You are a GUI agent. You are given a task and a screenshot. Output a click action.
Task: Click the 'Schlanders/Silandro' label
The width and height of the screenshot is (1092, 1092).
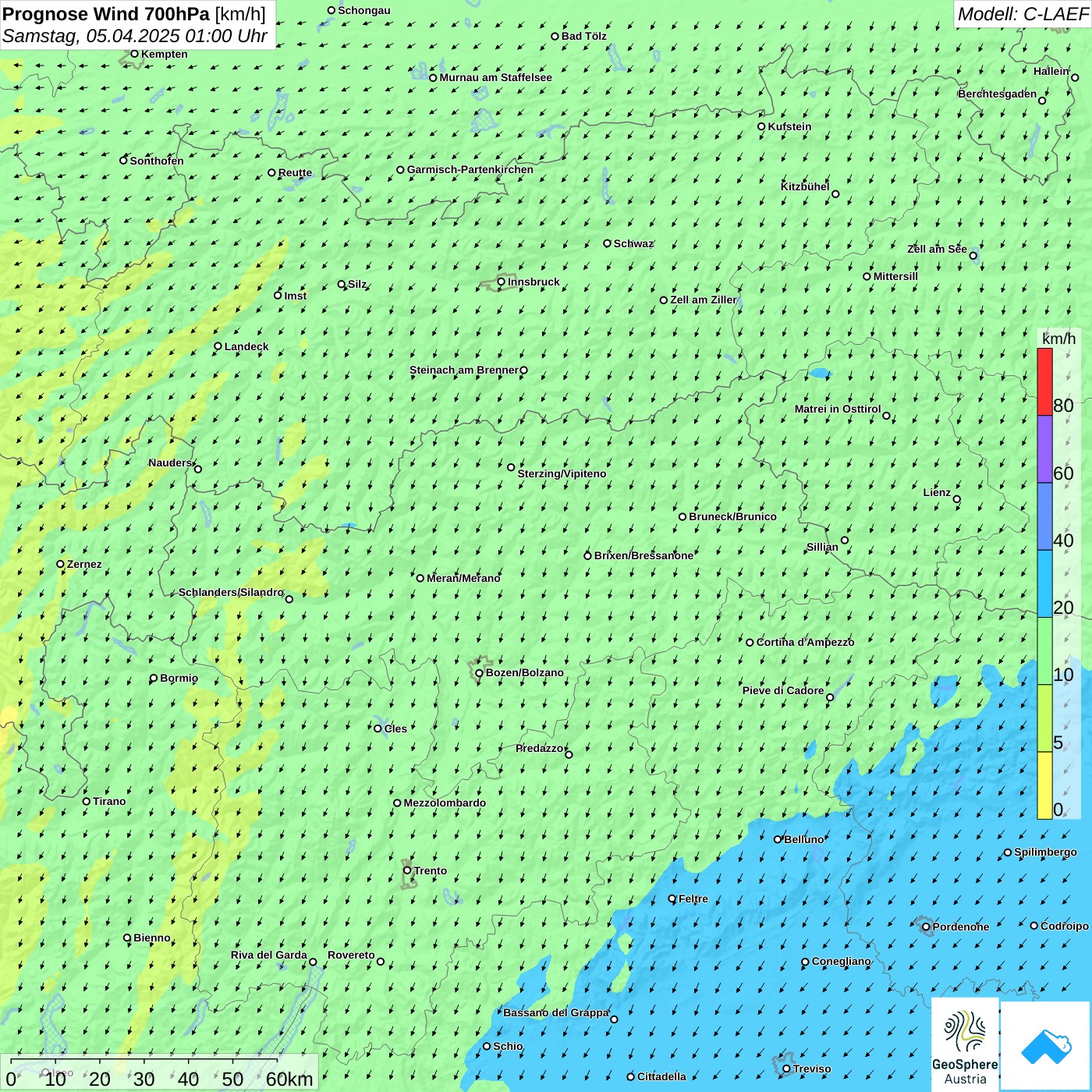231,592
